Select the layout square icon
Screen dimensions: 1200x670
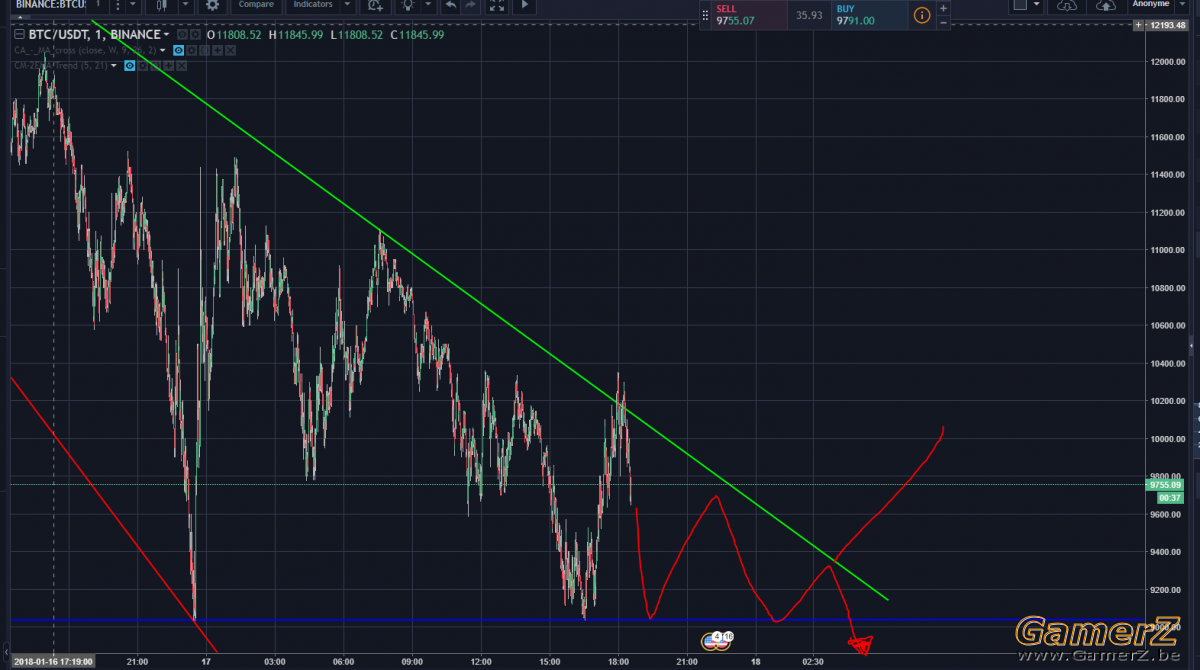(1020, 5)
